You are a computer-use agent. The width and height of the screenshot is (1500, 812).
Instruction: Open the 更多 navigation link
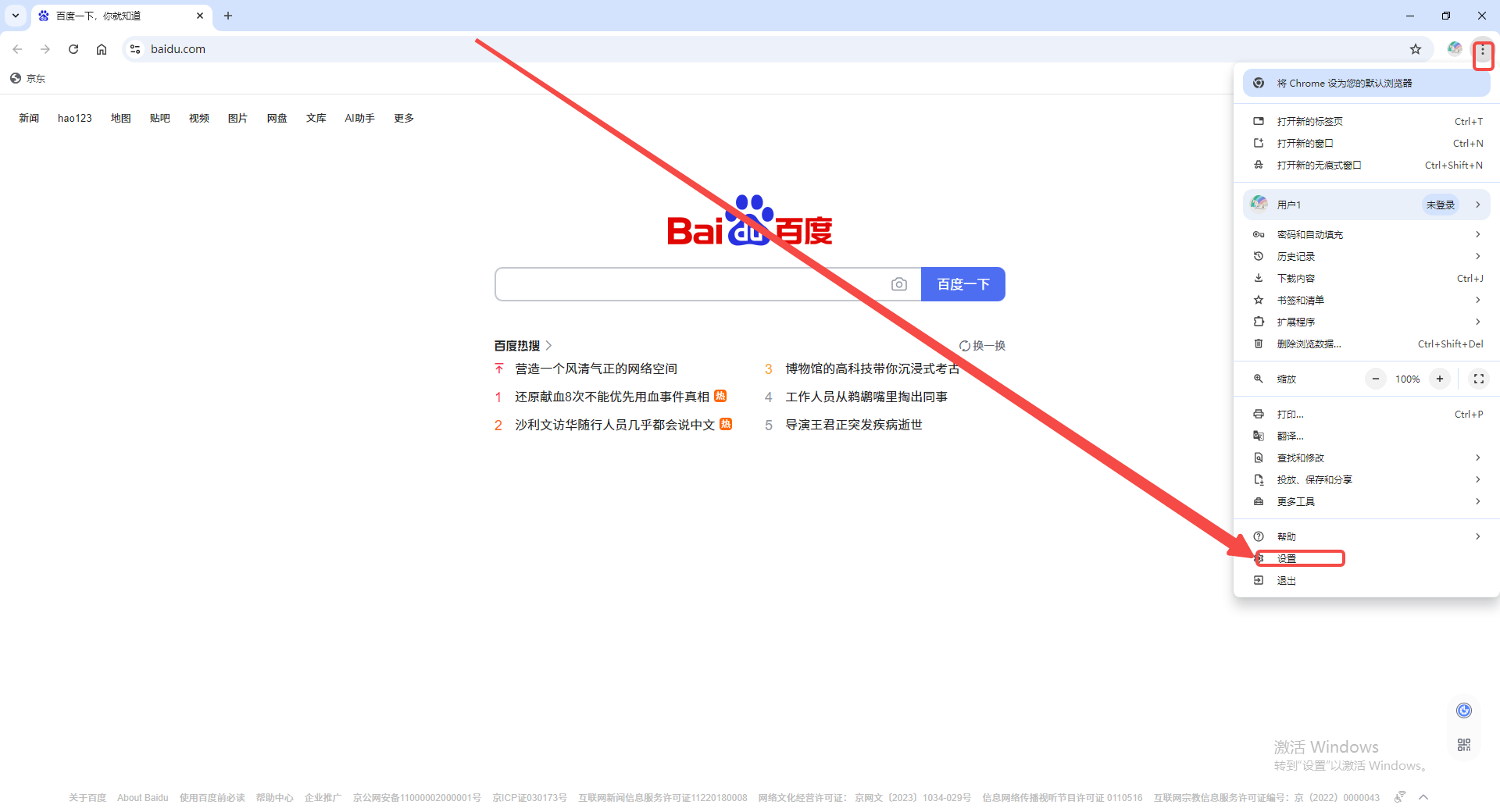pos(404,118)
